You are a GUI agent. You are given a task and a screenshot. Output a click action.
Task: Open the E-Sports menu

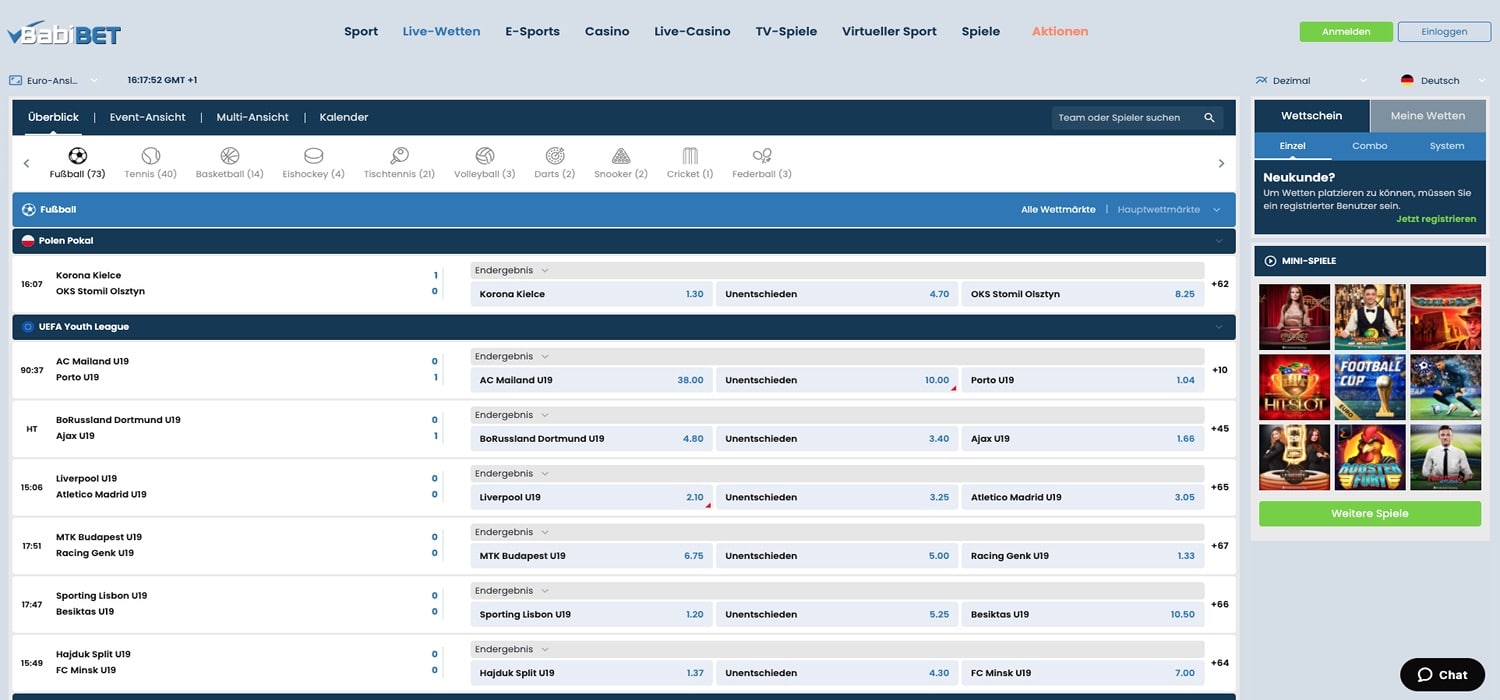(x=532, y=31)
